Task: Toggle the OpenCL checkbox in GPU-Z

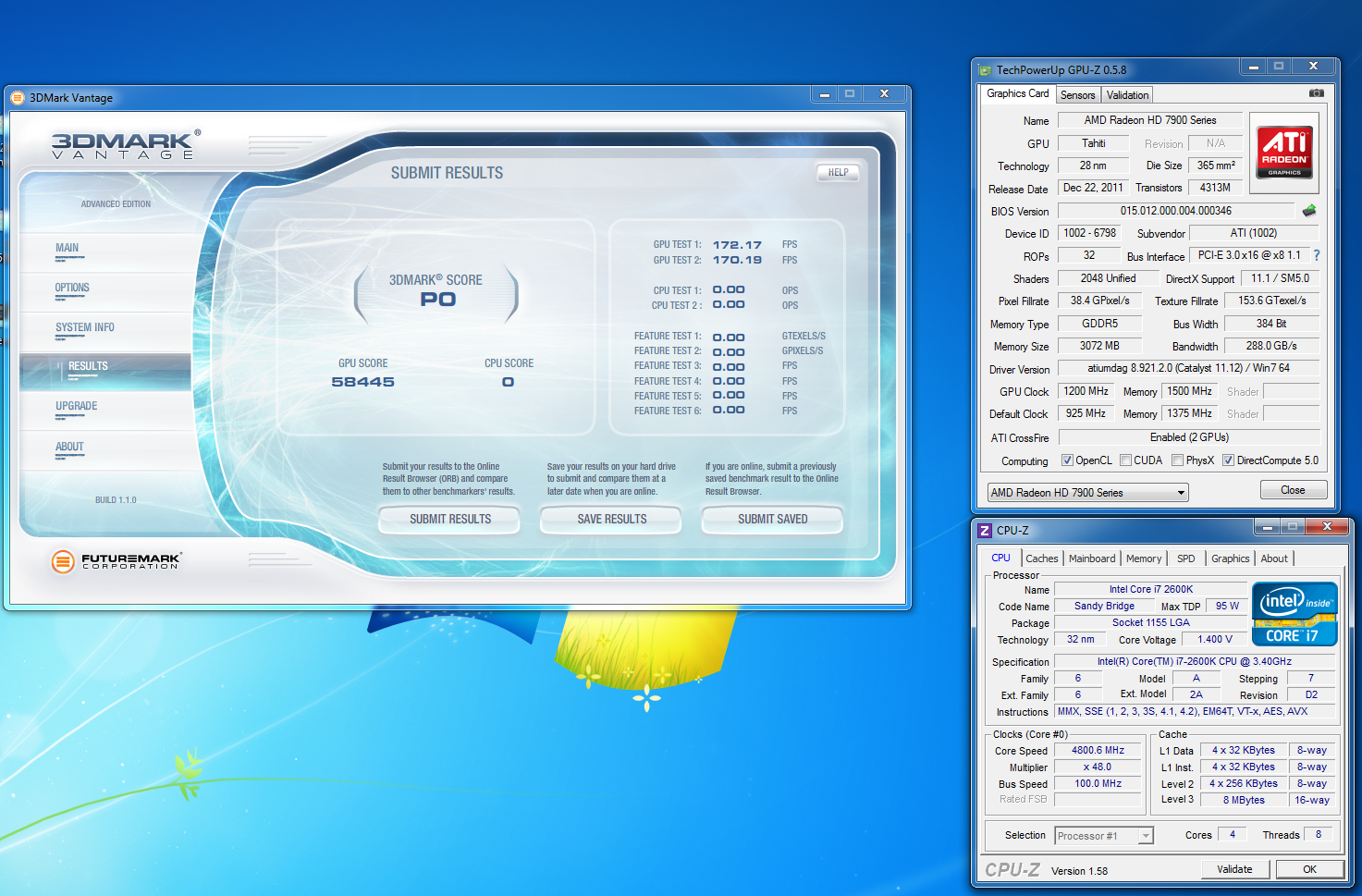Action: 1067,460
